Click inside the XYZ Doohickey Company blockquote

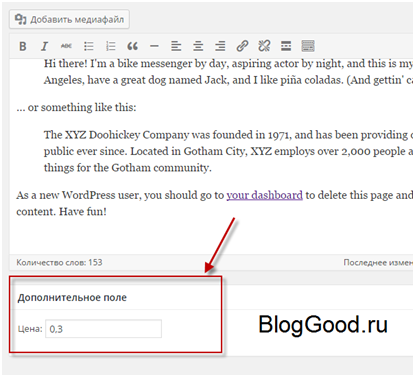click(228, 151)
